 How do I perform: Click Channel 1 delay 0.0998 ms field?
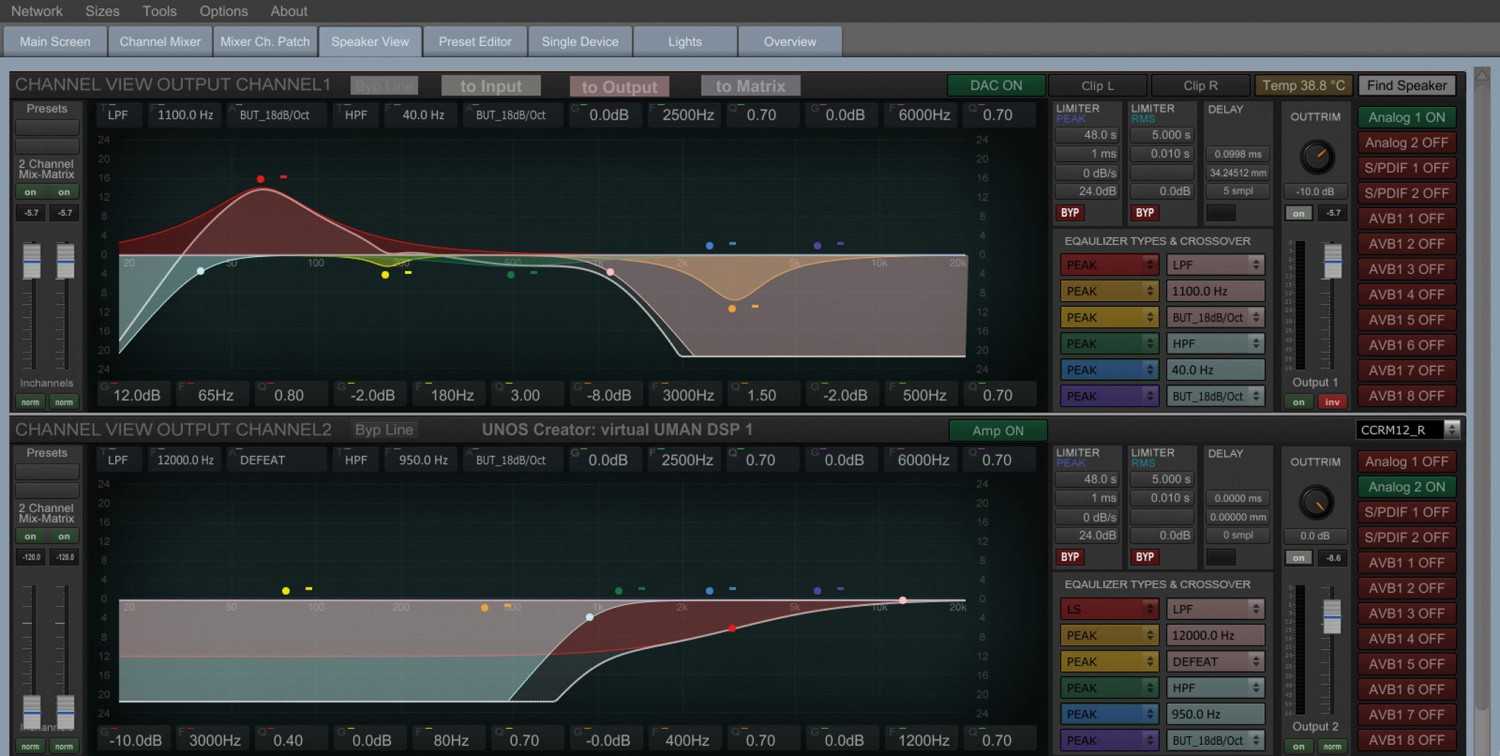point(1238,154)
